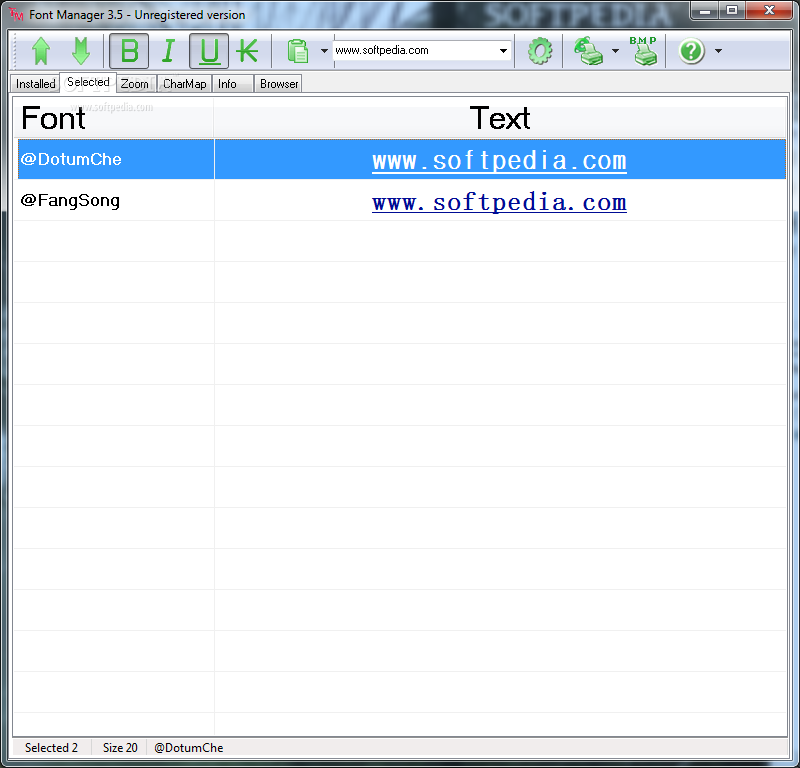The width and height of the screenshot is (800, 768).
Task: Open the CharMap tab
Action: coord(185,84)
